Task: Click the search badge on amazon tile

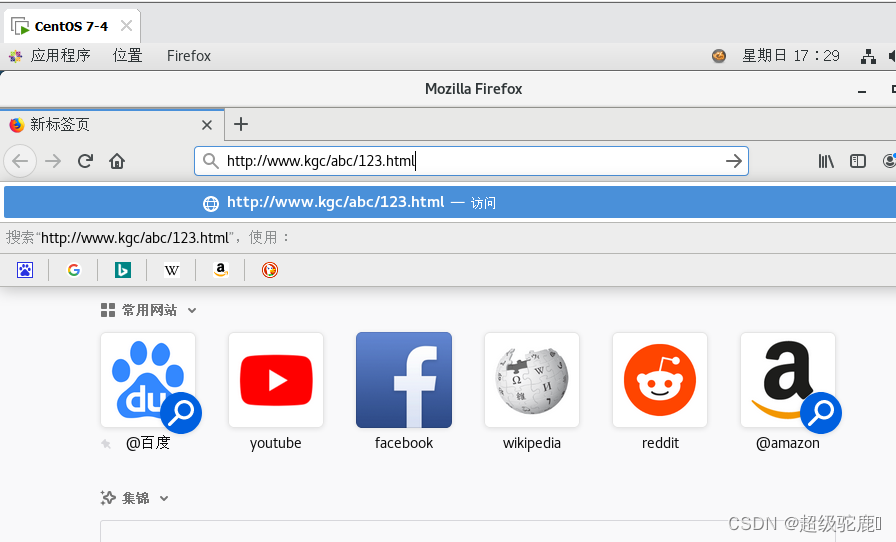Action: [x=821, y=413]
